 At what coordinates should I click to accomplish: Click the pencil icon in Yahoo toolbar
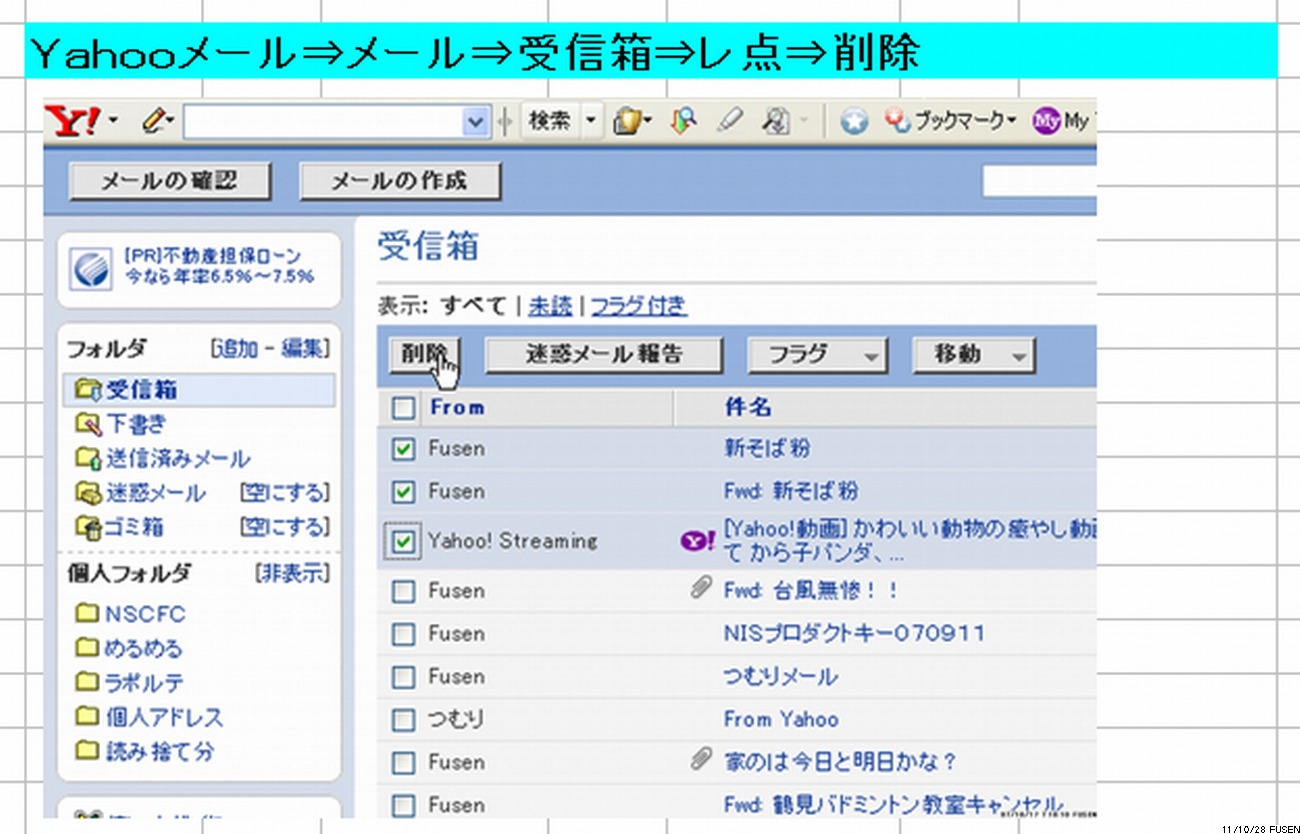click(x=152, y=121)
